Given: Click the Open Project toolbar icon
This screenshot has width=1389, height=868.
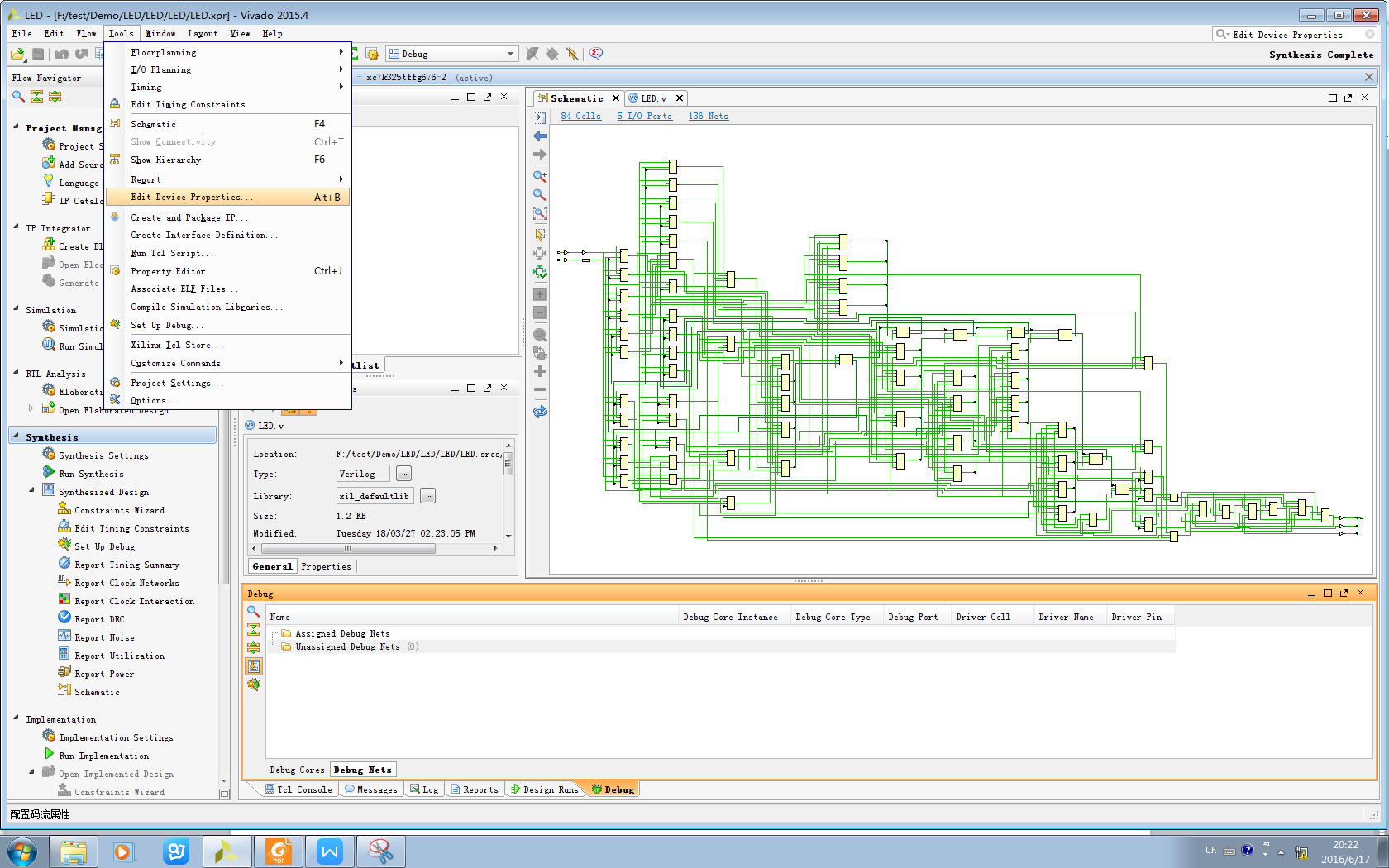Looking at the screenshot, I should point(18,54).
